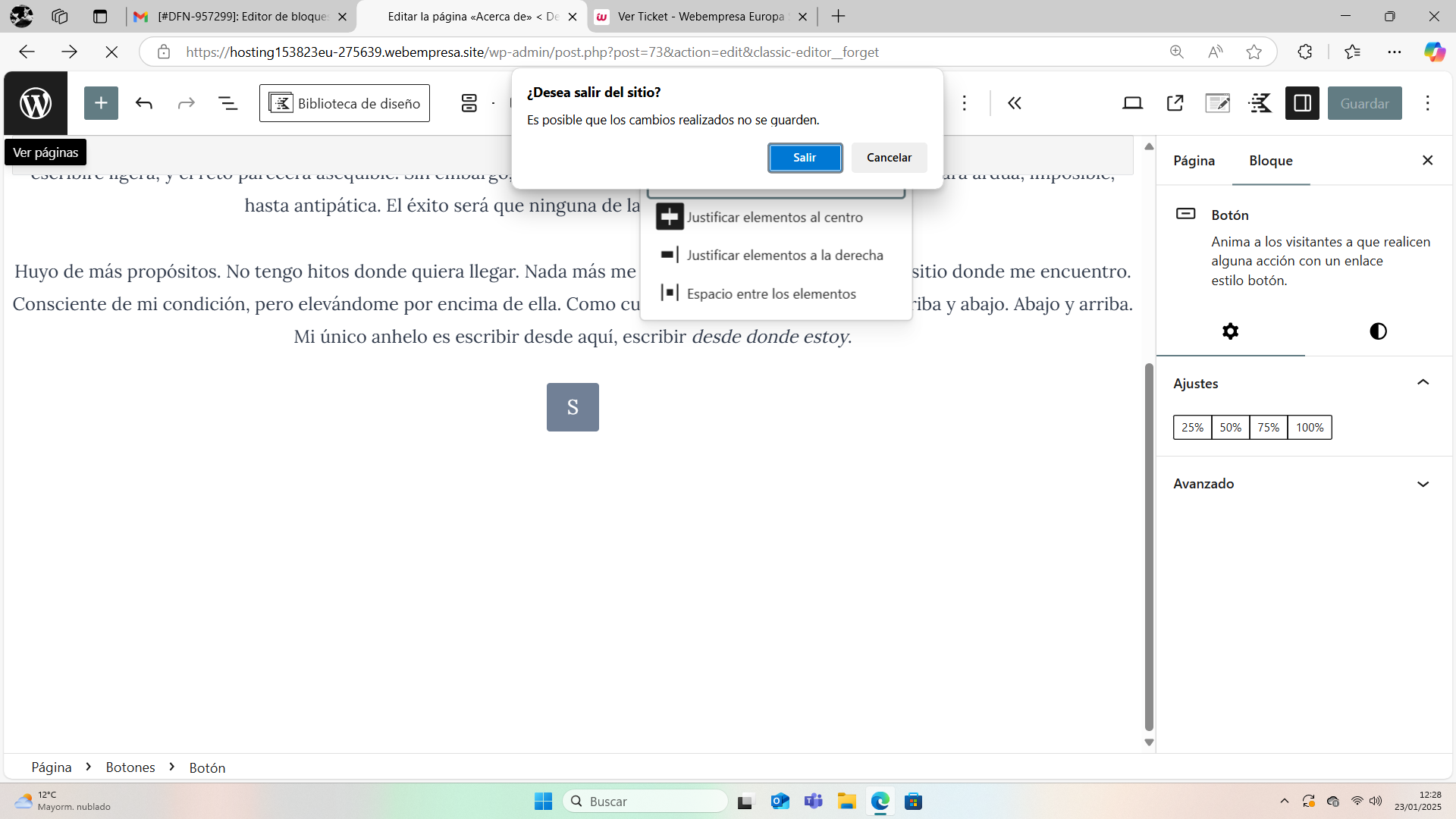Open the weather widget on taskbar
The image size is (1456, 819).
click(62, 802)
